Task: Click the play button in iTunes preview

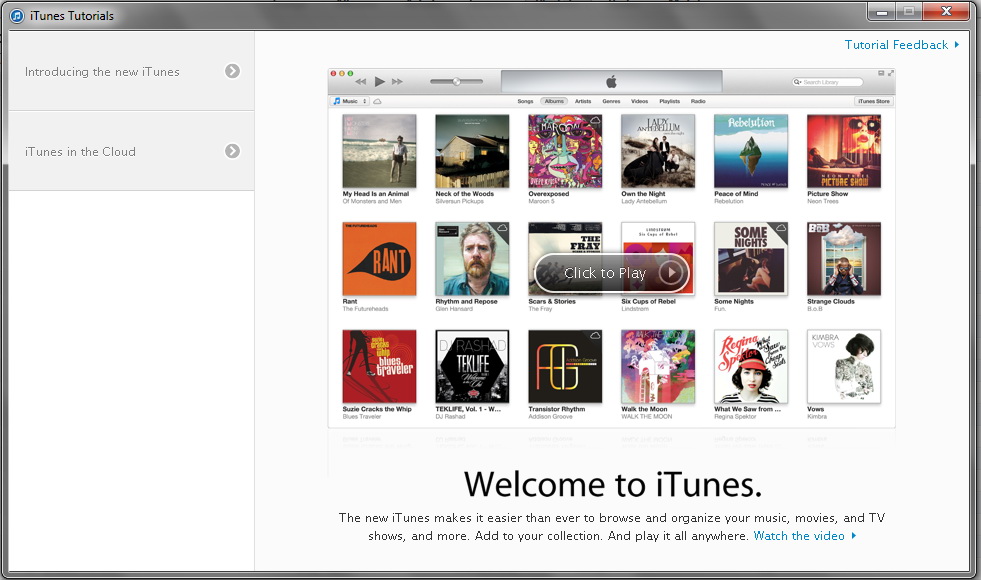Action: [379, 81]
